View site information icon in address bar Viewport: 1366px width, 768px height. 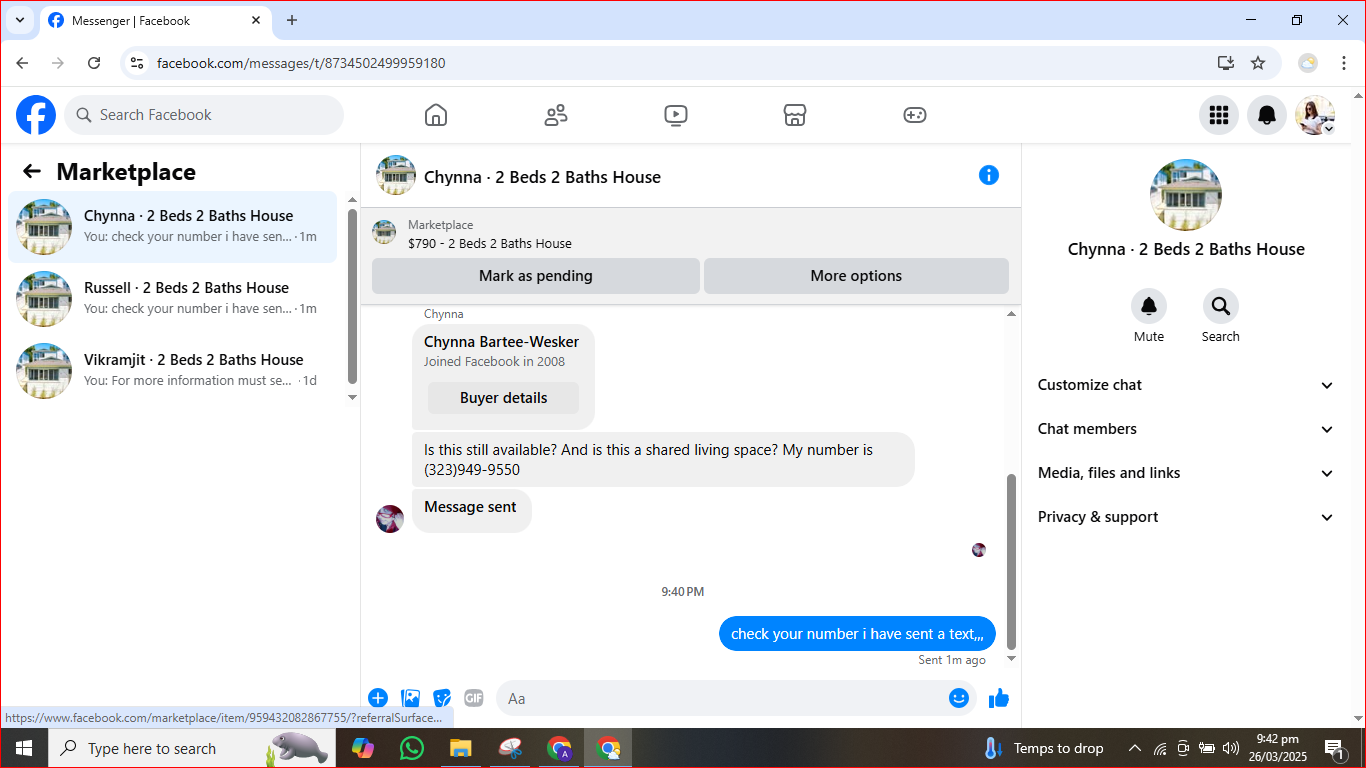click(138, 63)
